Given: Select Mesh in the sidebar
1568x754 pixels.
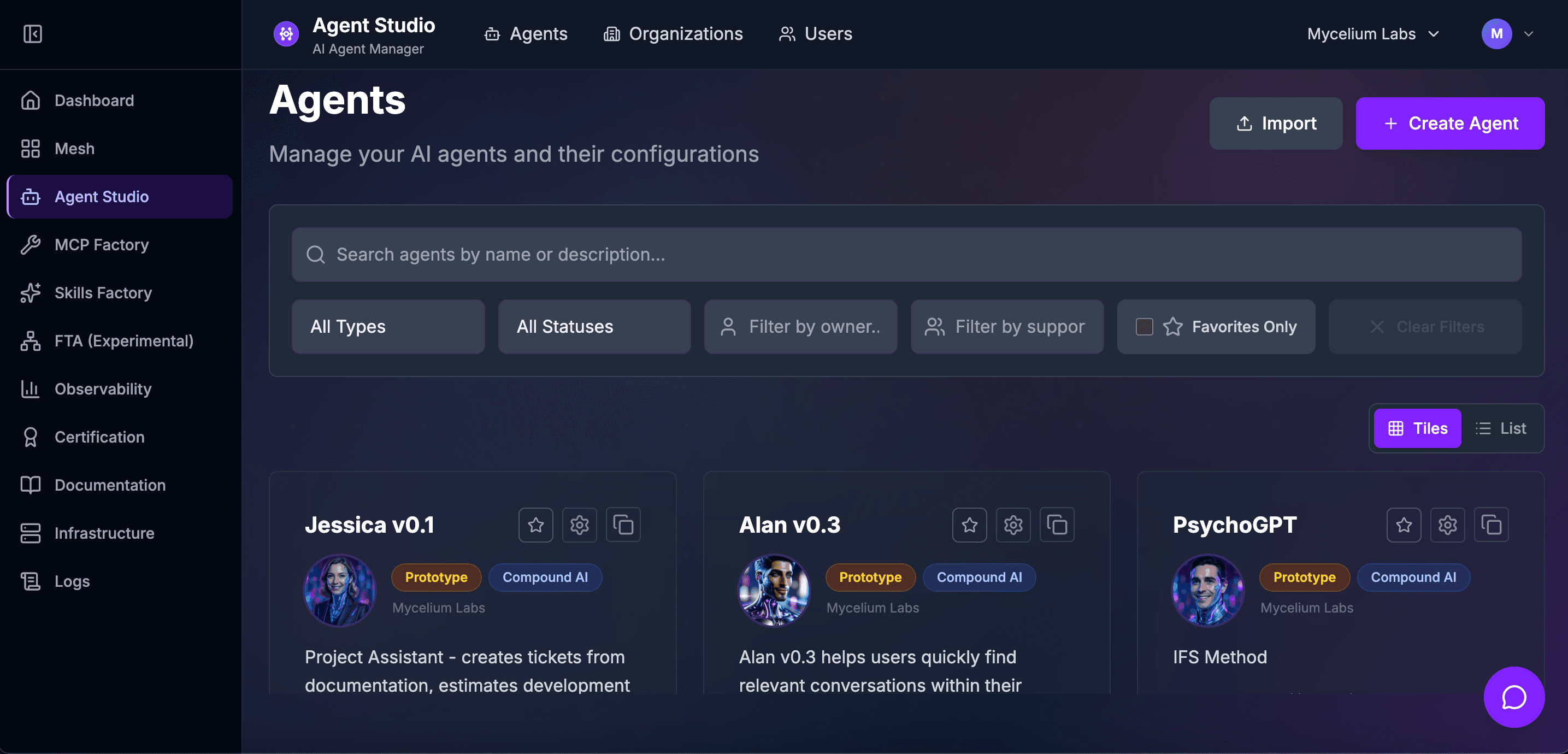Looking at the screenshot, I should [x=74, y=148].
